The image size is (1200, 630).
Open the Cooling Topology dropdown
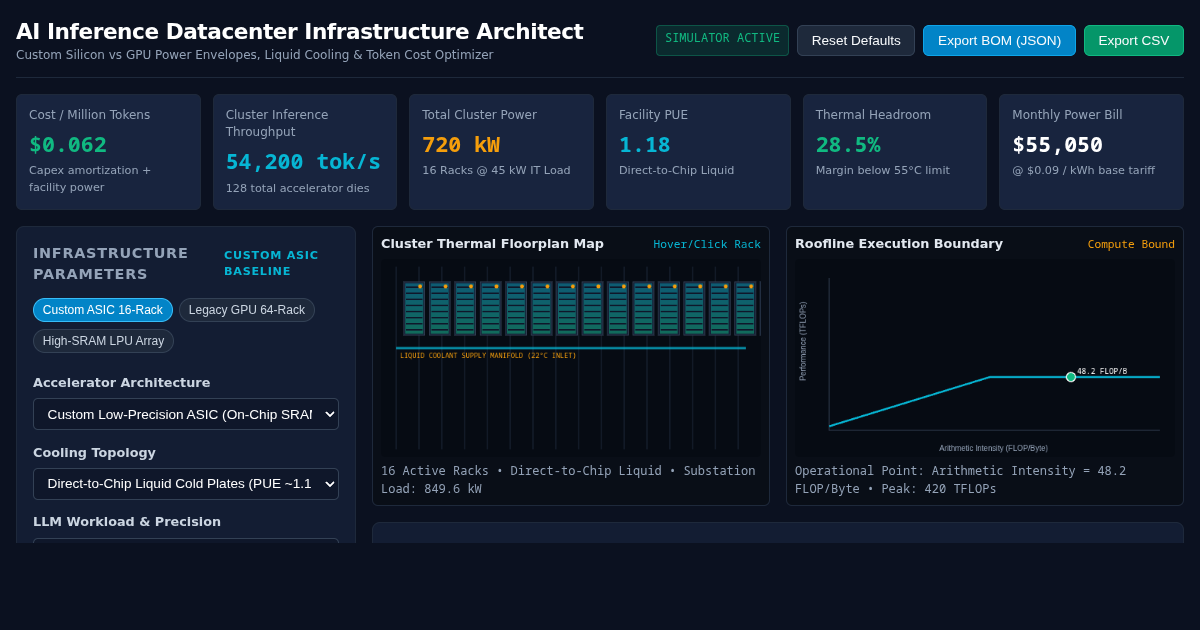pos(186,484)
